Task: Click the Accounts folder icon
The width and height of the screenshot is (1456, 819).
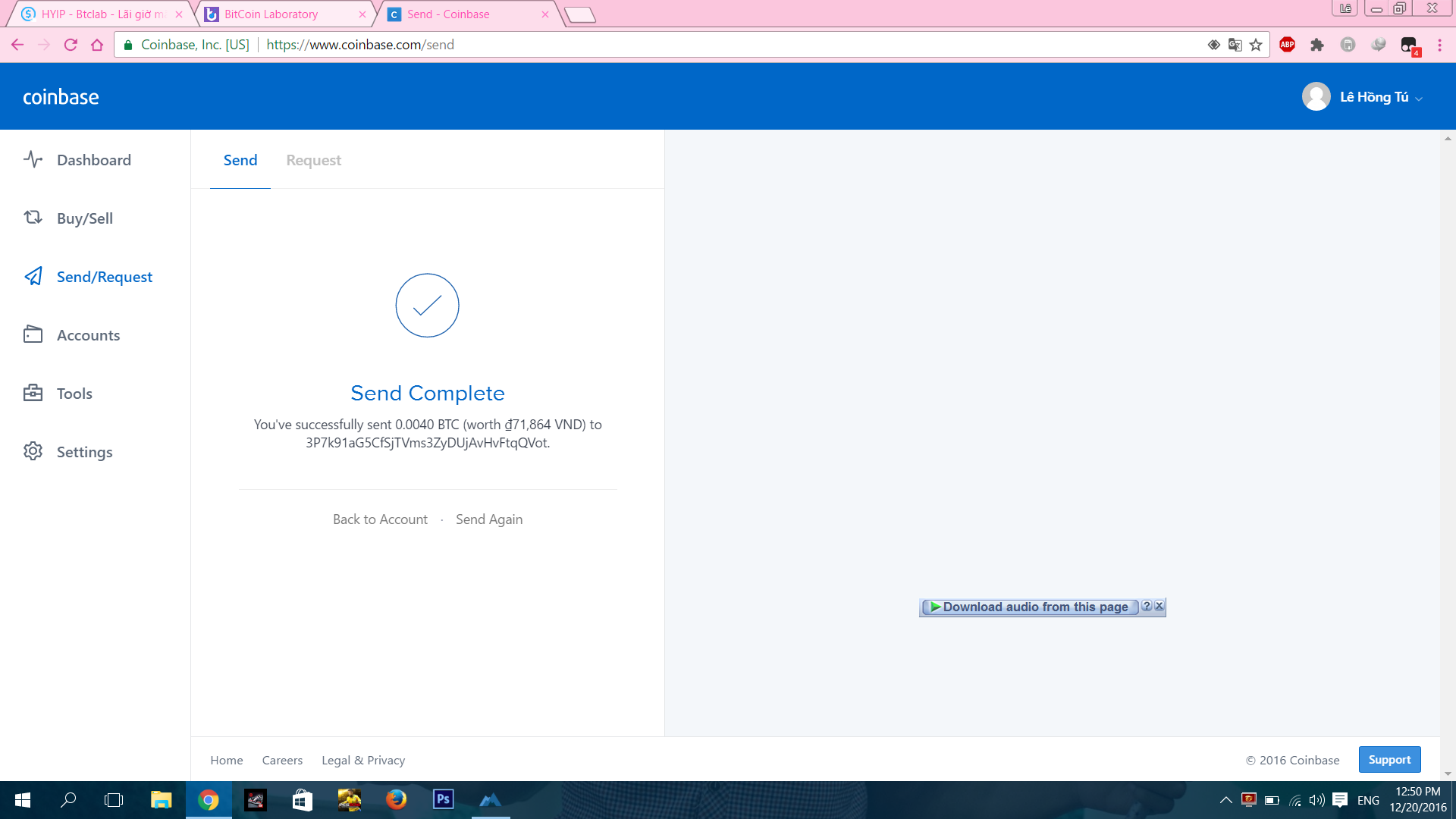Action: point(33,334)
